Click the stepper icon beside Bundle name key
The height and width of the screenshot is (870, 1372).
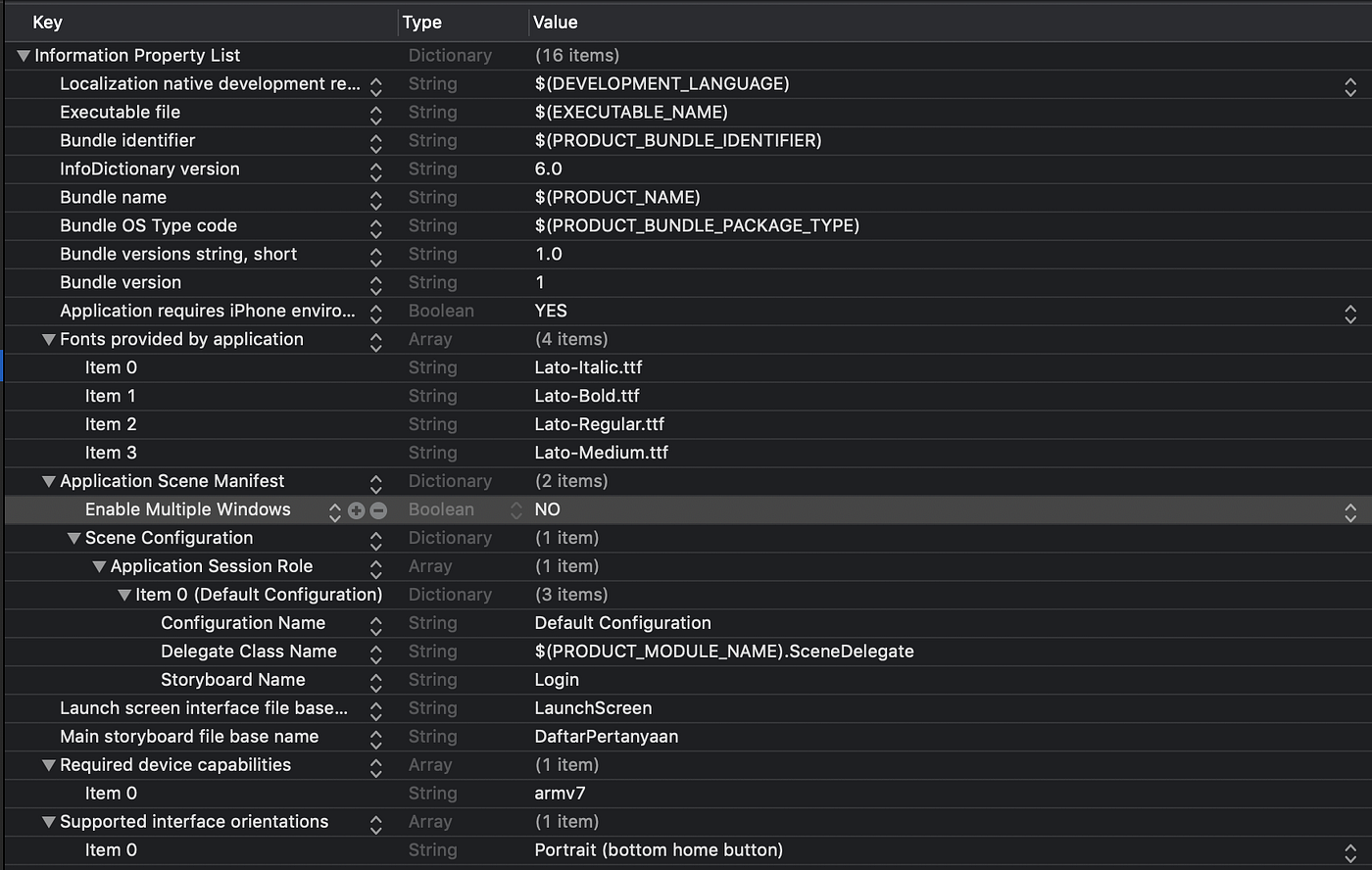tap(376, 197)
